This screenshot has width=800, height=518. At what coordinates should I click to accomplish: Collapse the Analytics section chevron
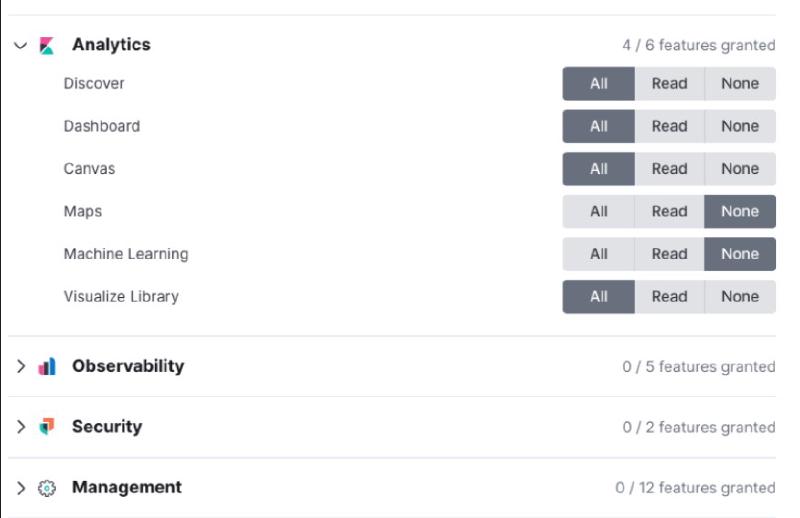[x=21, y=45]
